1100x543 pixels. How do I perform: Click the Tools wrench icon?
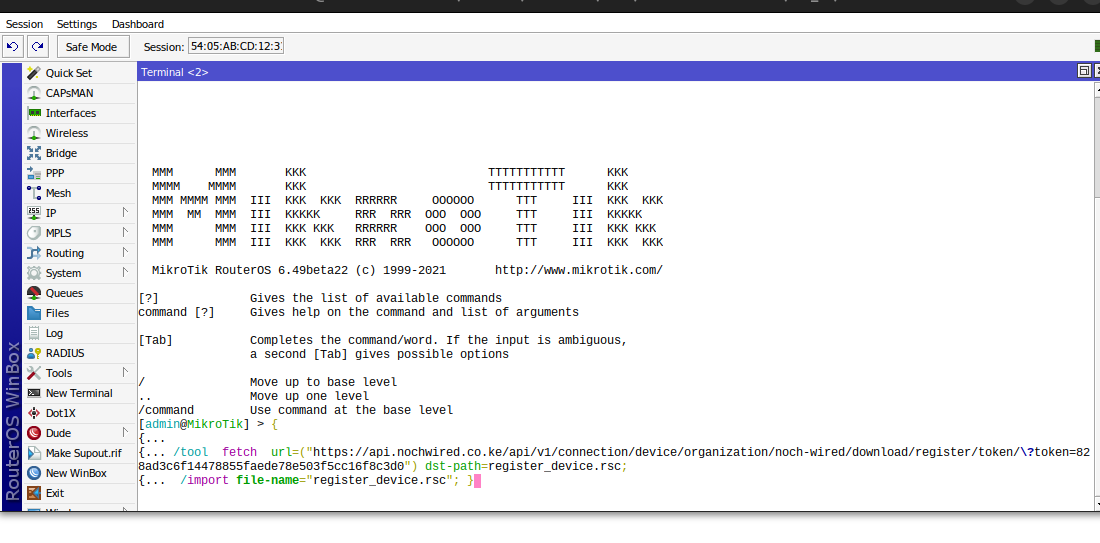34,373
